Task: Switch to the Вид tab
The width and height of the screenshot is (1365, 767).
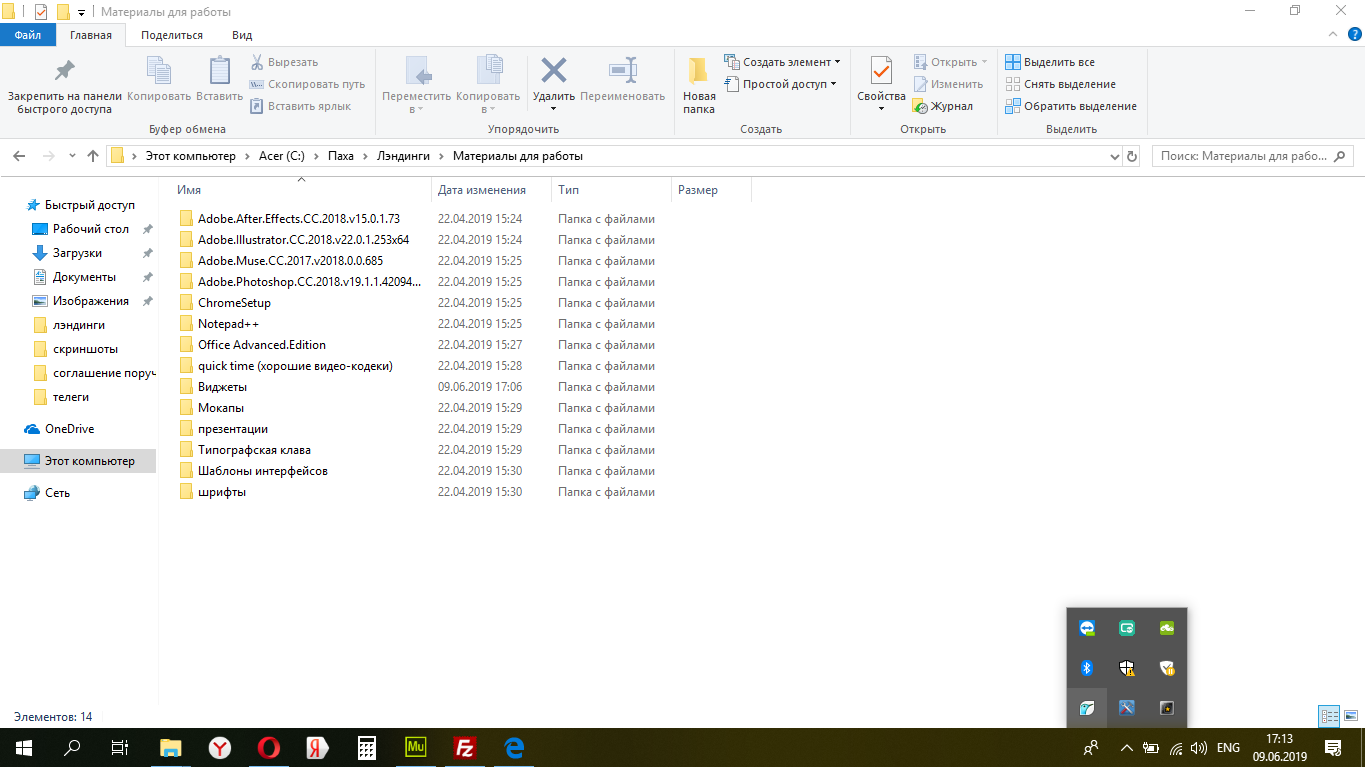Action: coord(242,35)
